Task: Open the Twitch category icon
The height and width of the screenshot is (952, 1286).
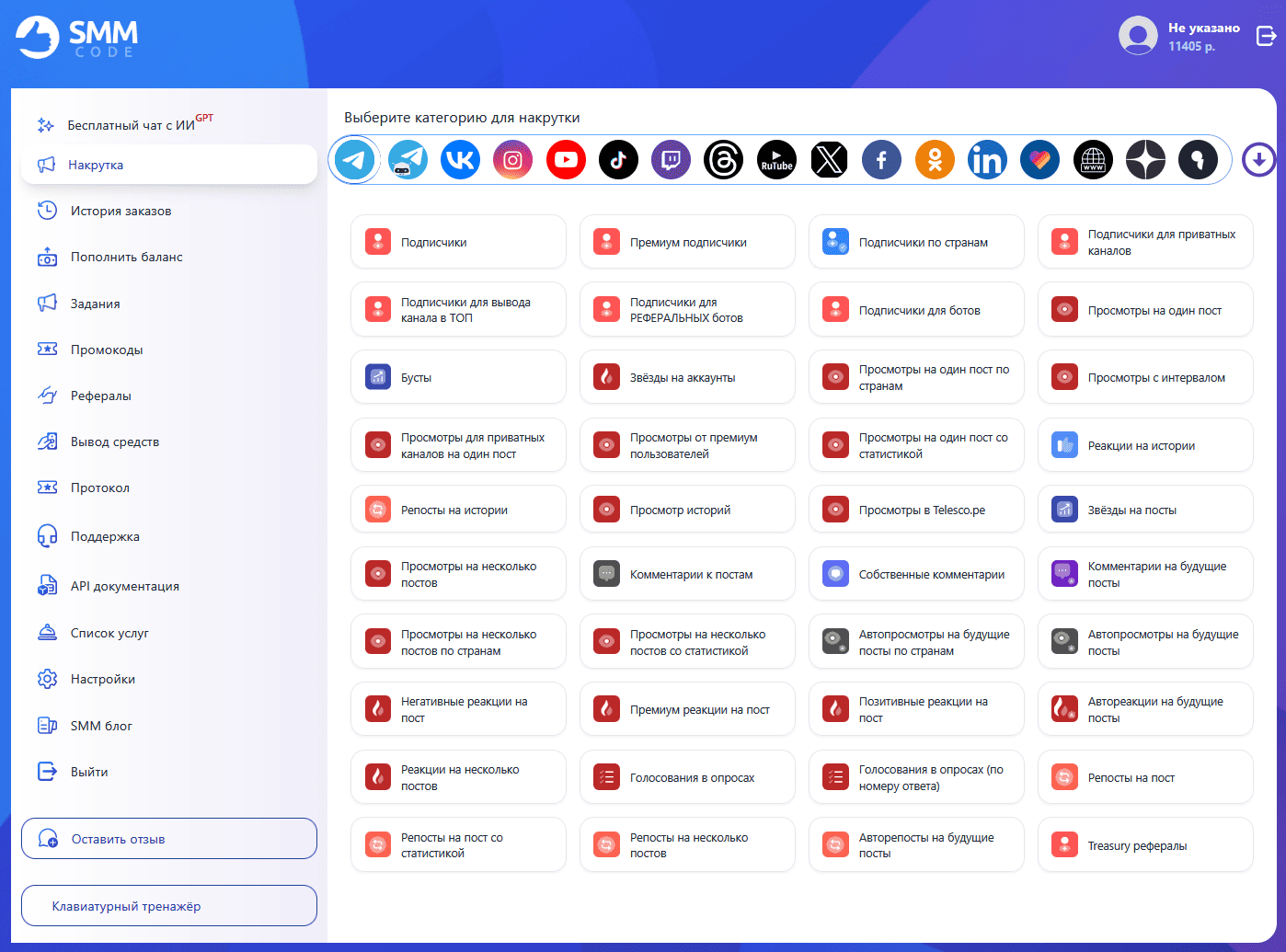Action: pos(672,160)
